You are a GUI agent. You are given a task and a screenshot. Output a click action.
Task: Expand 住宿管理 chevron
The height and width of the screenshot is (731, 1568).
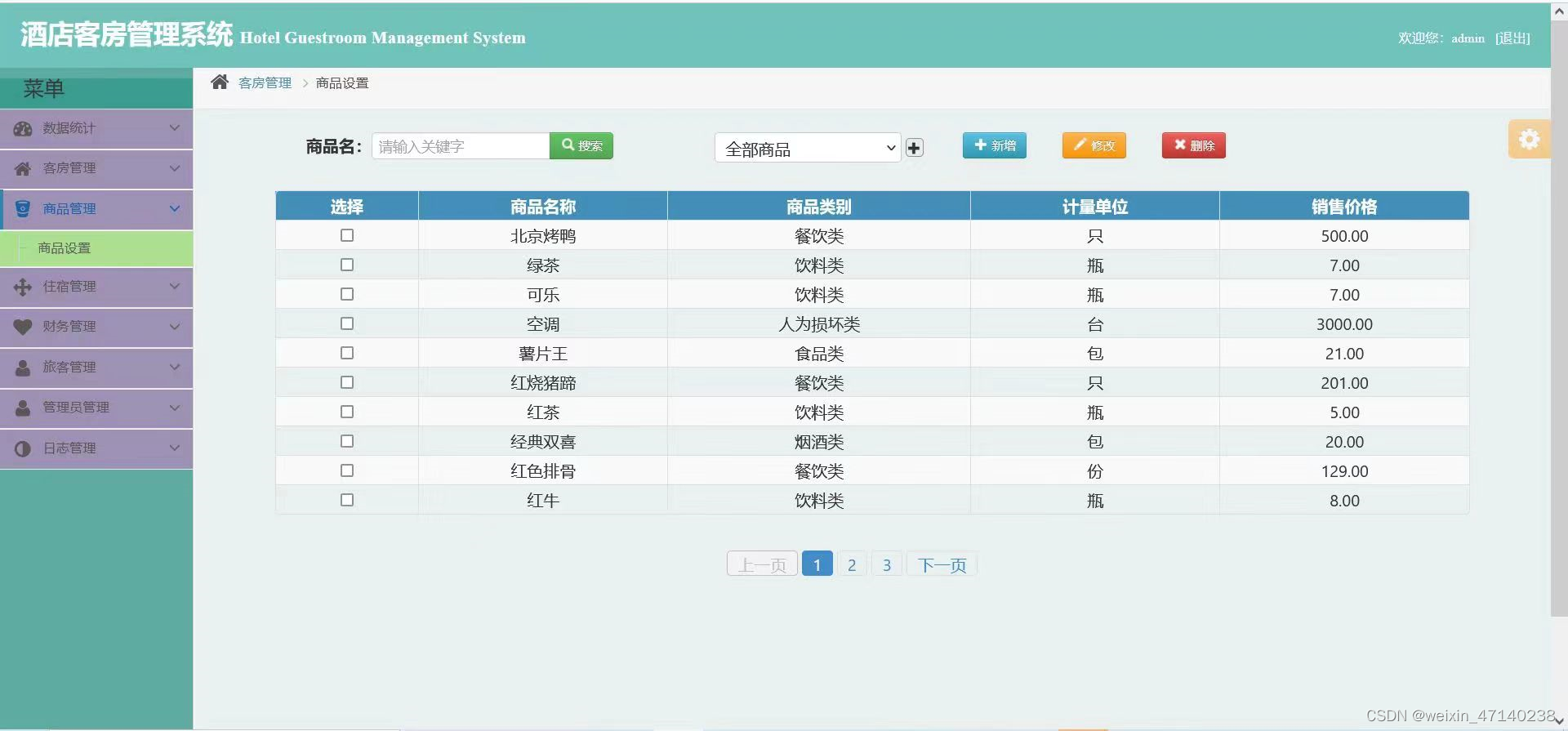(174, 287)
